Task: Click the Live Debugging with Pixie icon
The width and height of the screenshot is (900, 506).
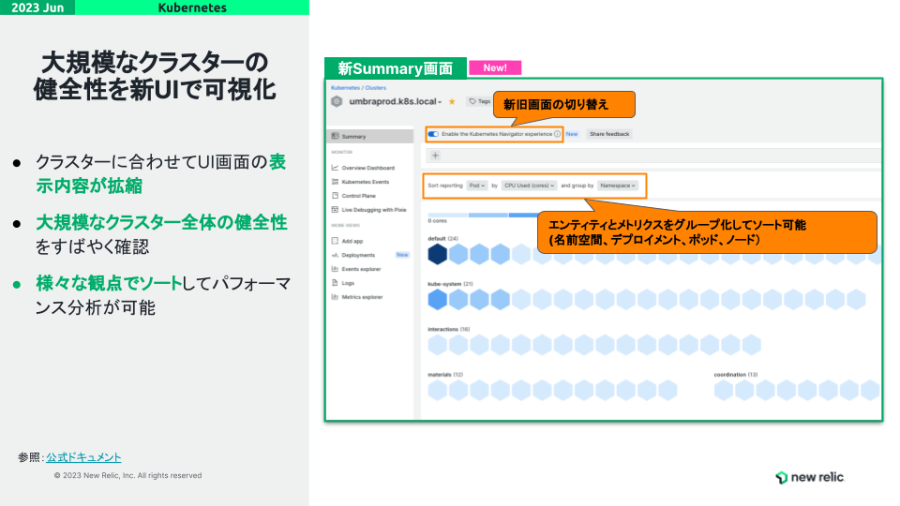Action: point(335,209)
